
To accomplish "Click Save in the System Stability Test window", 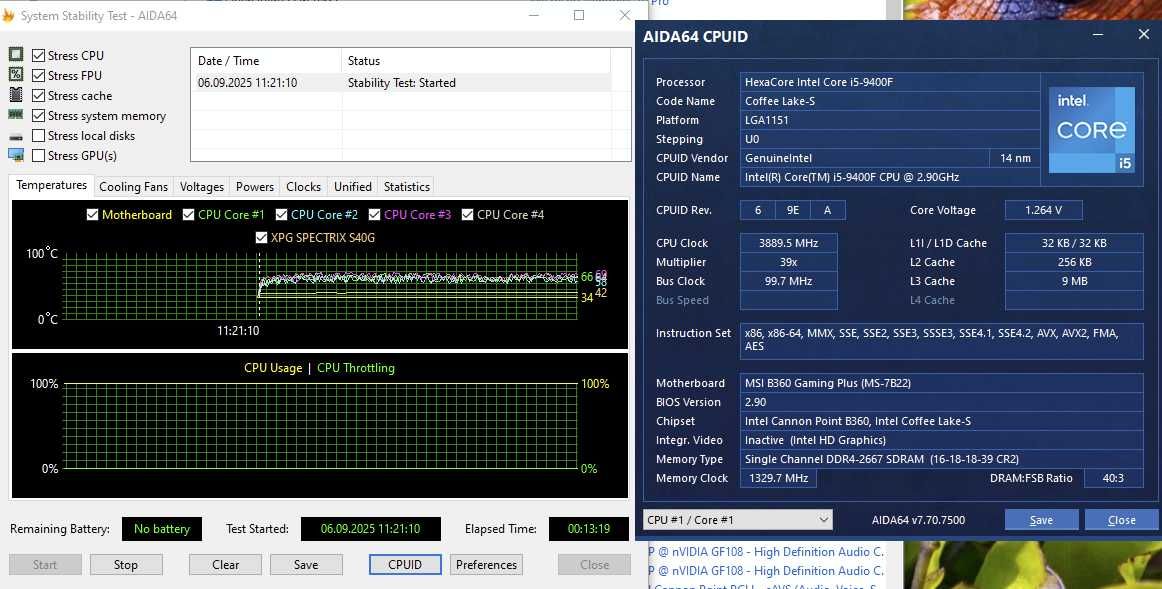I will point(306,565).
